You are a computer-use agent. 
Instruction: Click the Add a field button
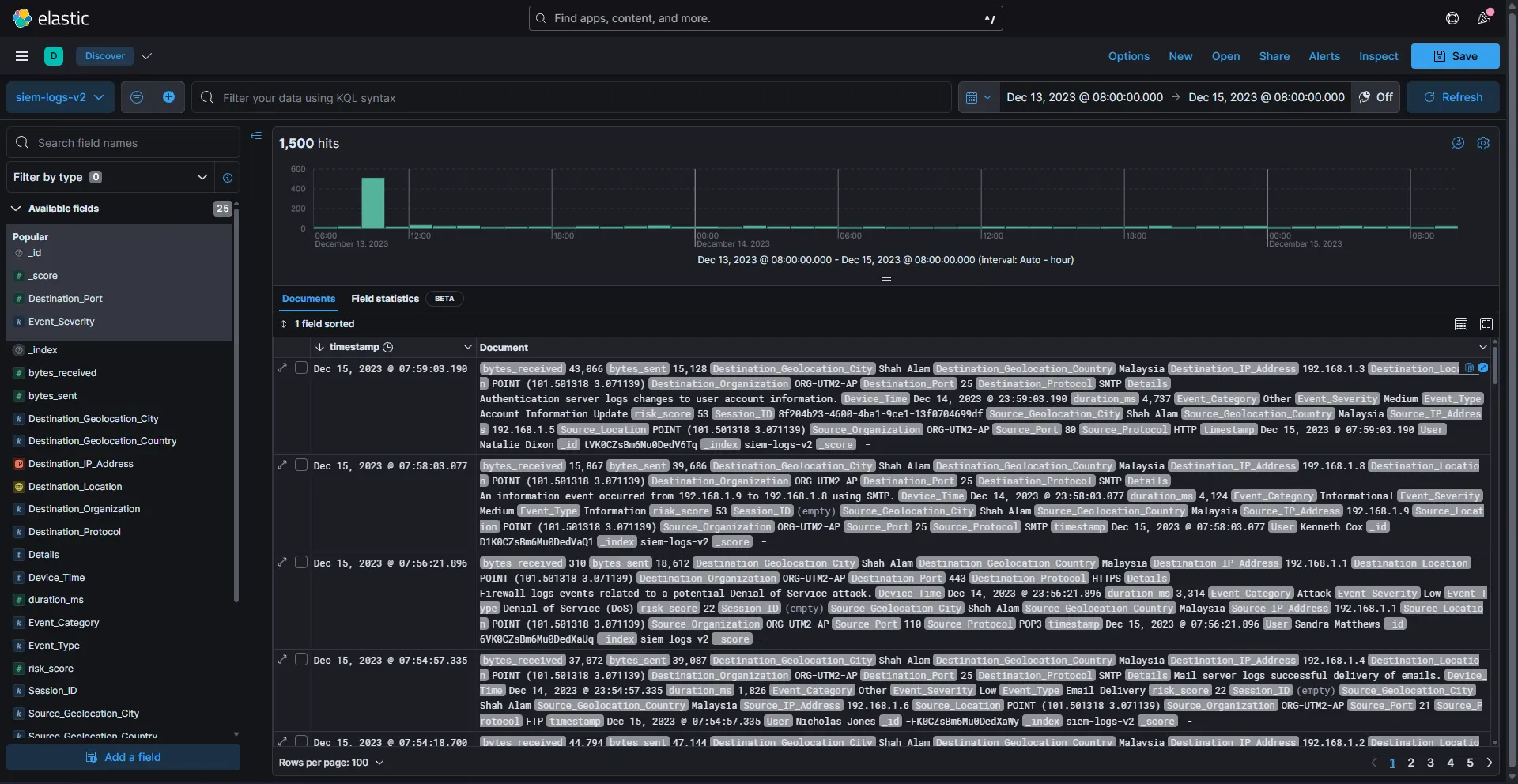[x=123, y=757]
